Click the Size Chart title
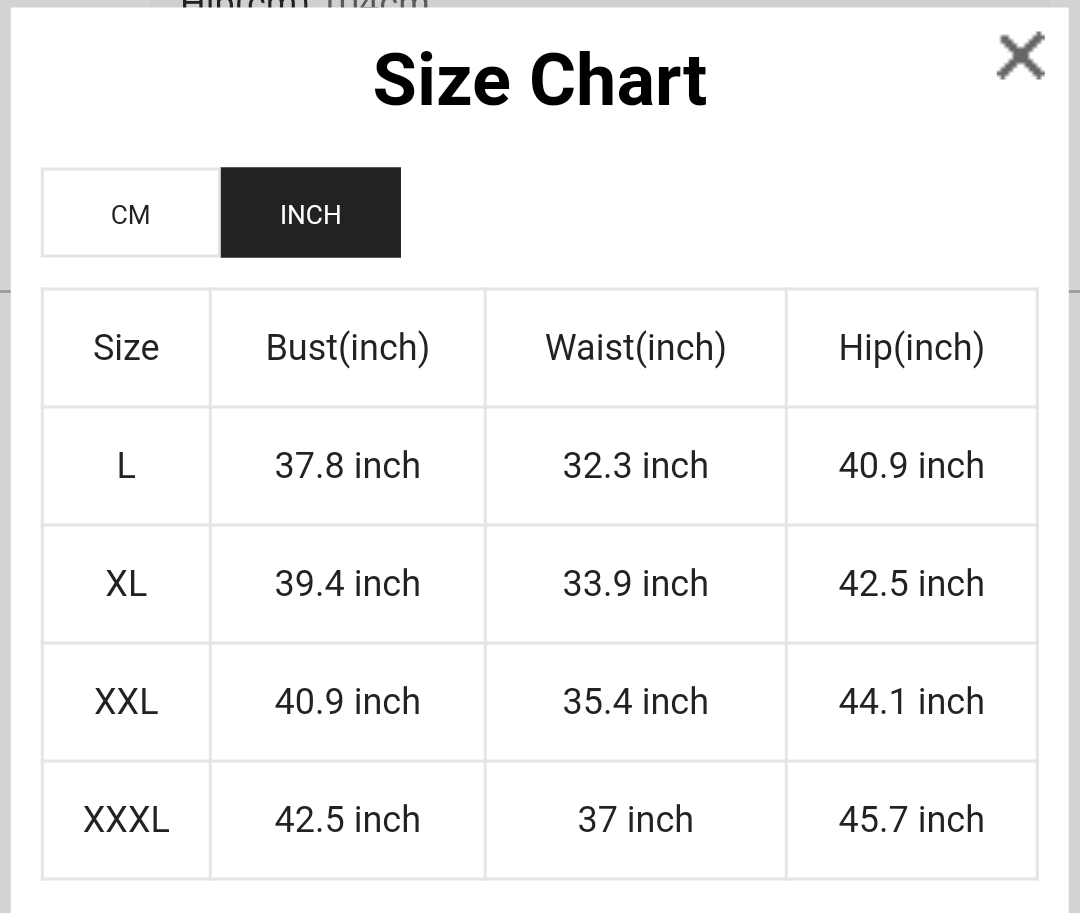Image resolution: width=1080 pixels, height=913 pixels. pos(540,78)
